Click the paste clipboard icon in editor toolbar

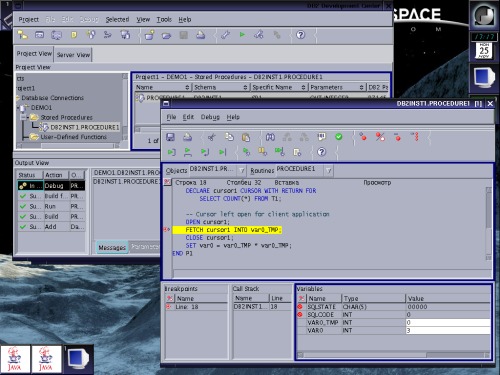click(x=246, y=137)
